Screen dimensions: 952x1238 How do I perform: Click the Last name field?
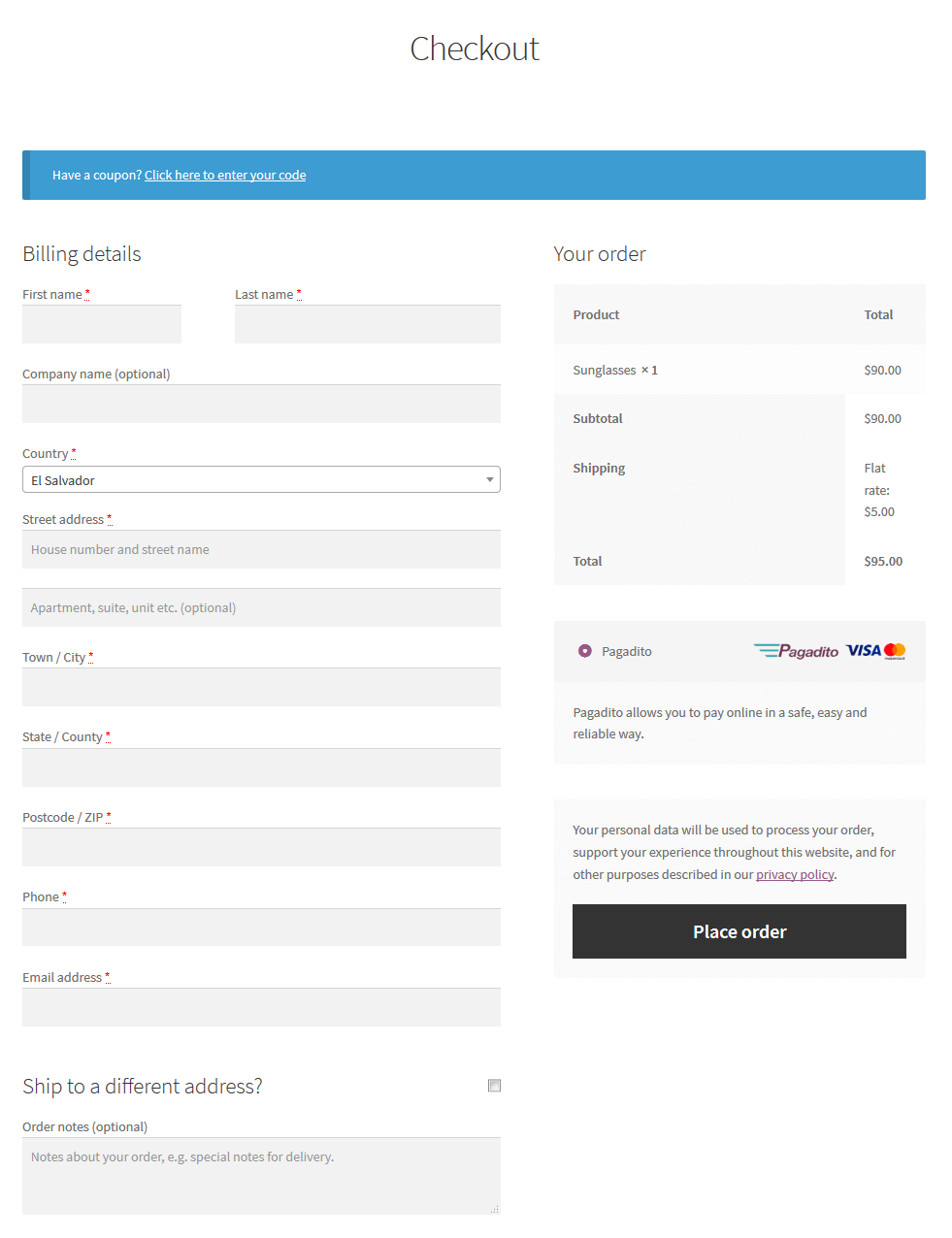(x=368, y=324)
